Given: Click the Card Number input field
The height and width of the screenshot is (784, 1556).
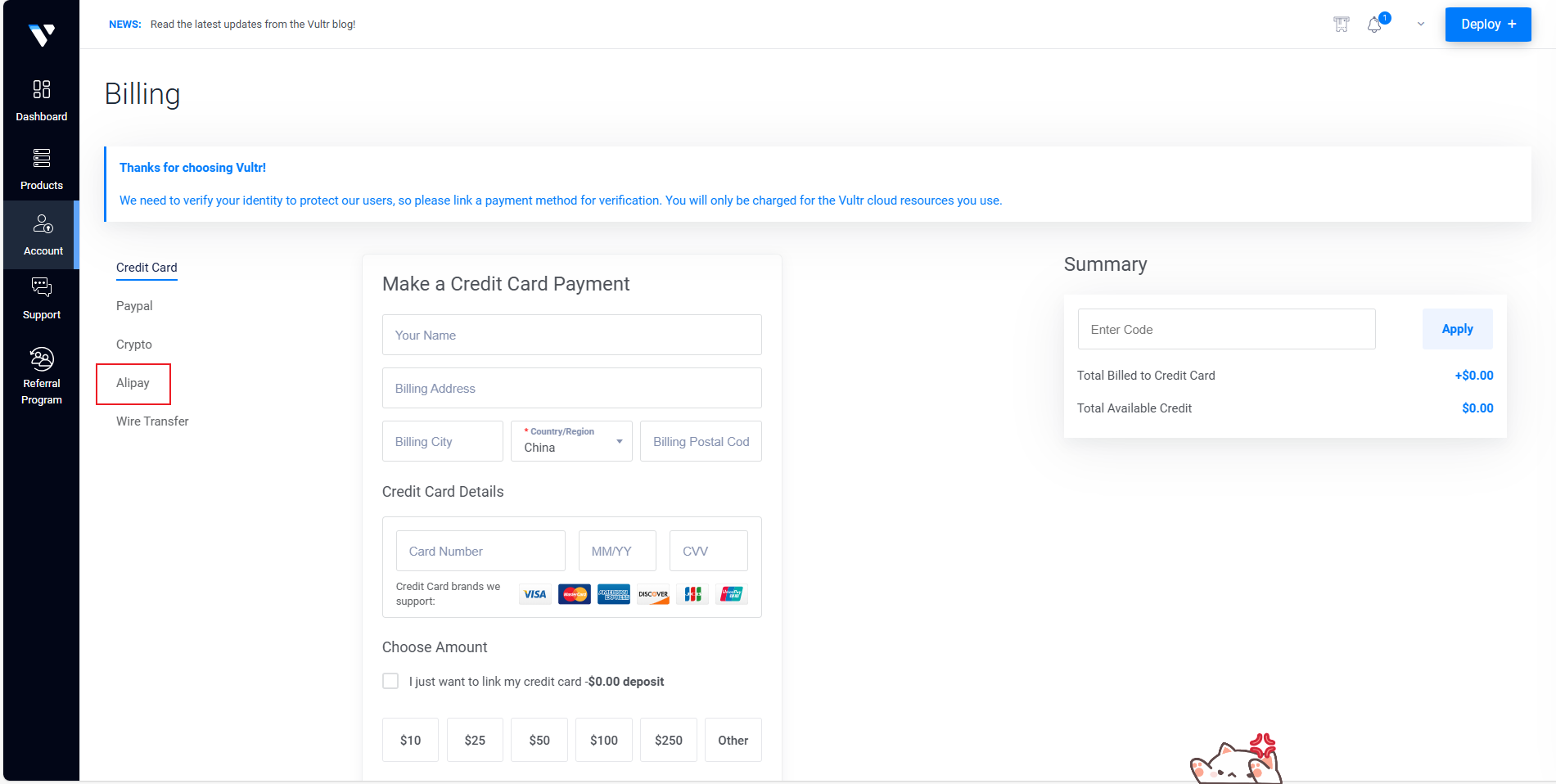Looking at the screenshot, I should pyautogui.click(x=480, y=551).
